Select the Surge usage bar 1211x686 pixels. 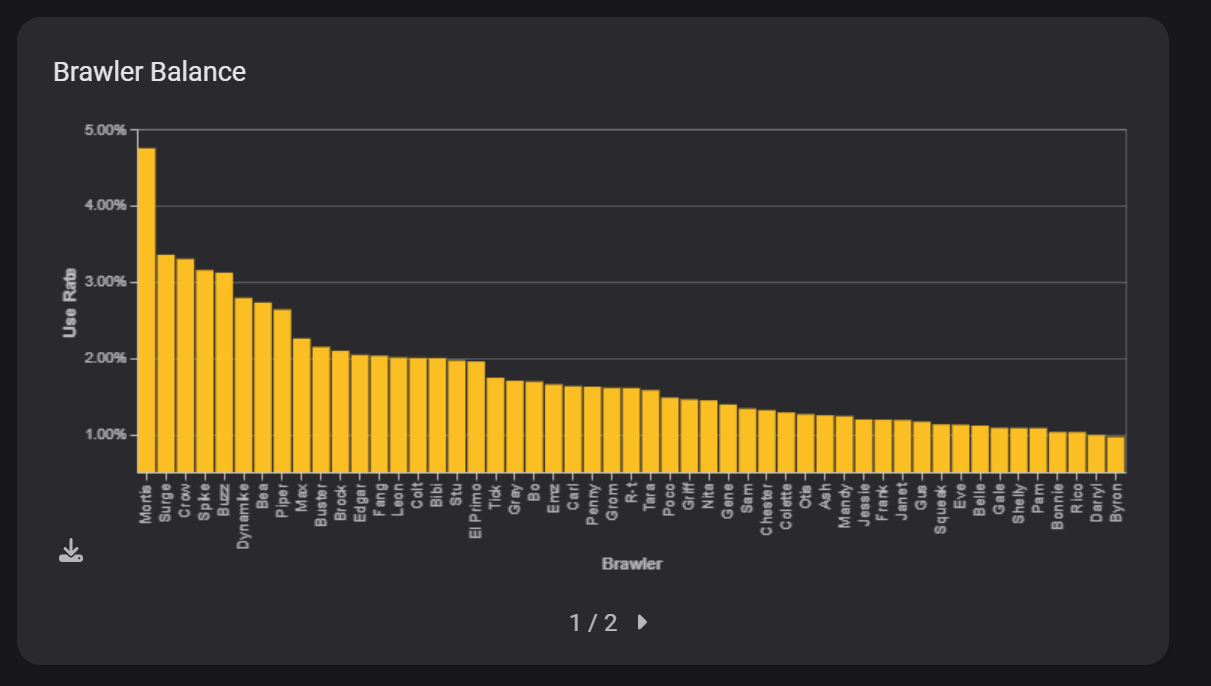click(166, 363)
